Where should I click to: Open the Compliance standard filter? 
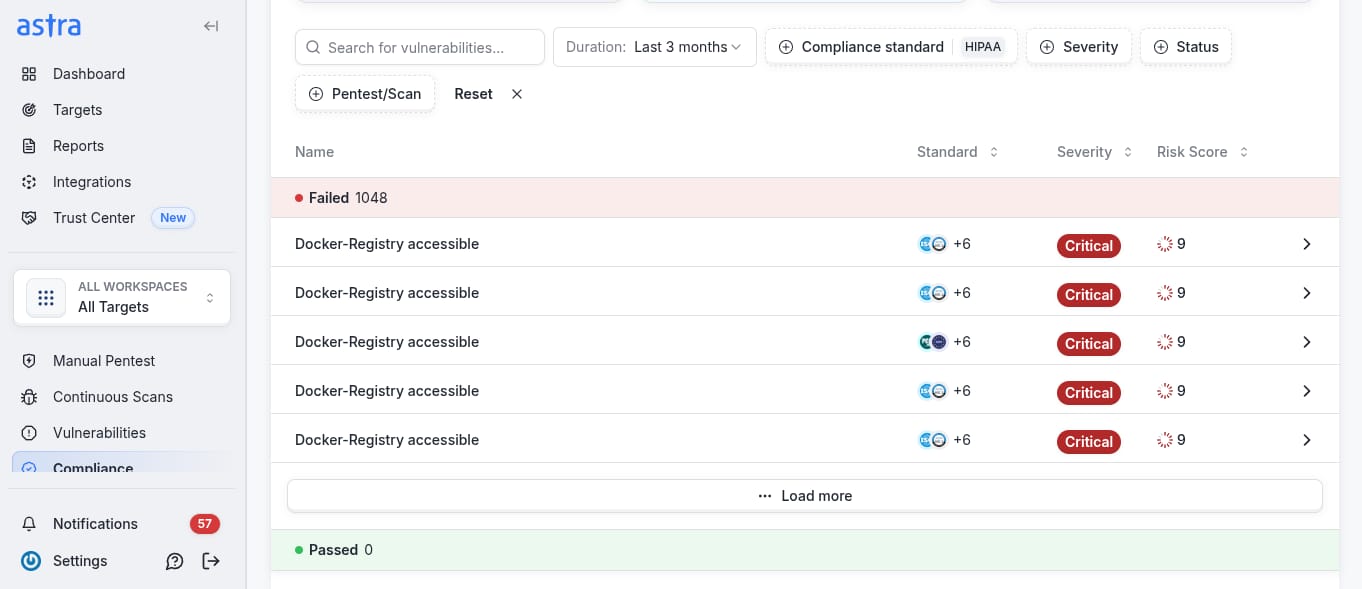(891, 47)
